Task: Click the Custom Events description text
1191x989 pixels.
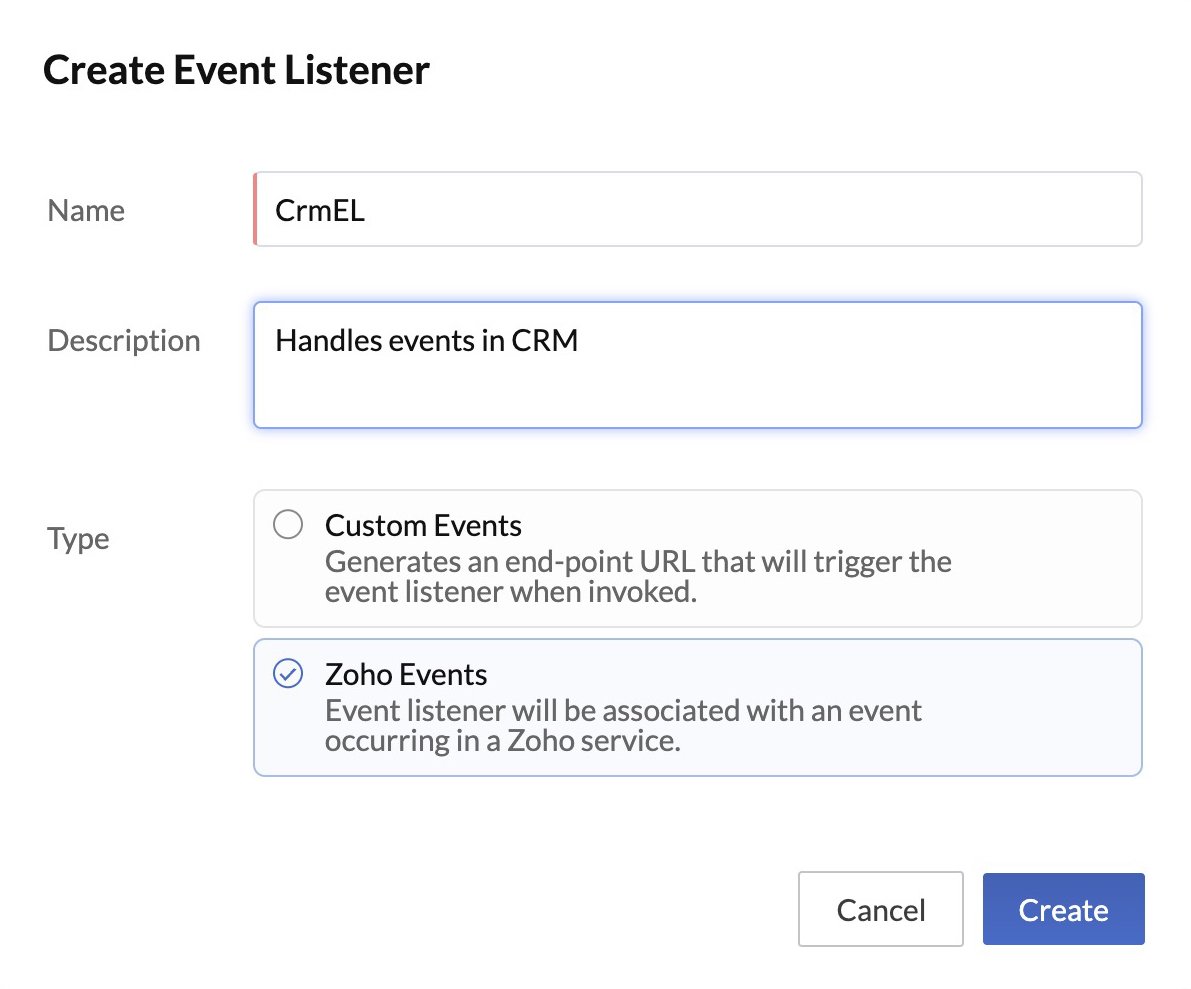Action: 637,576
